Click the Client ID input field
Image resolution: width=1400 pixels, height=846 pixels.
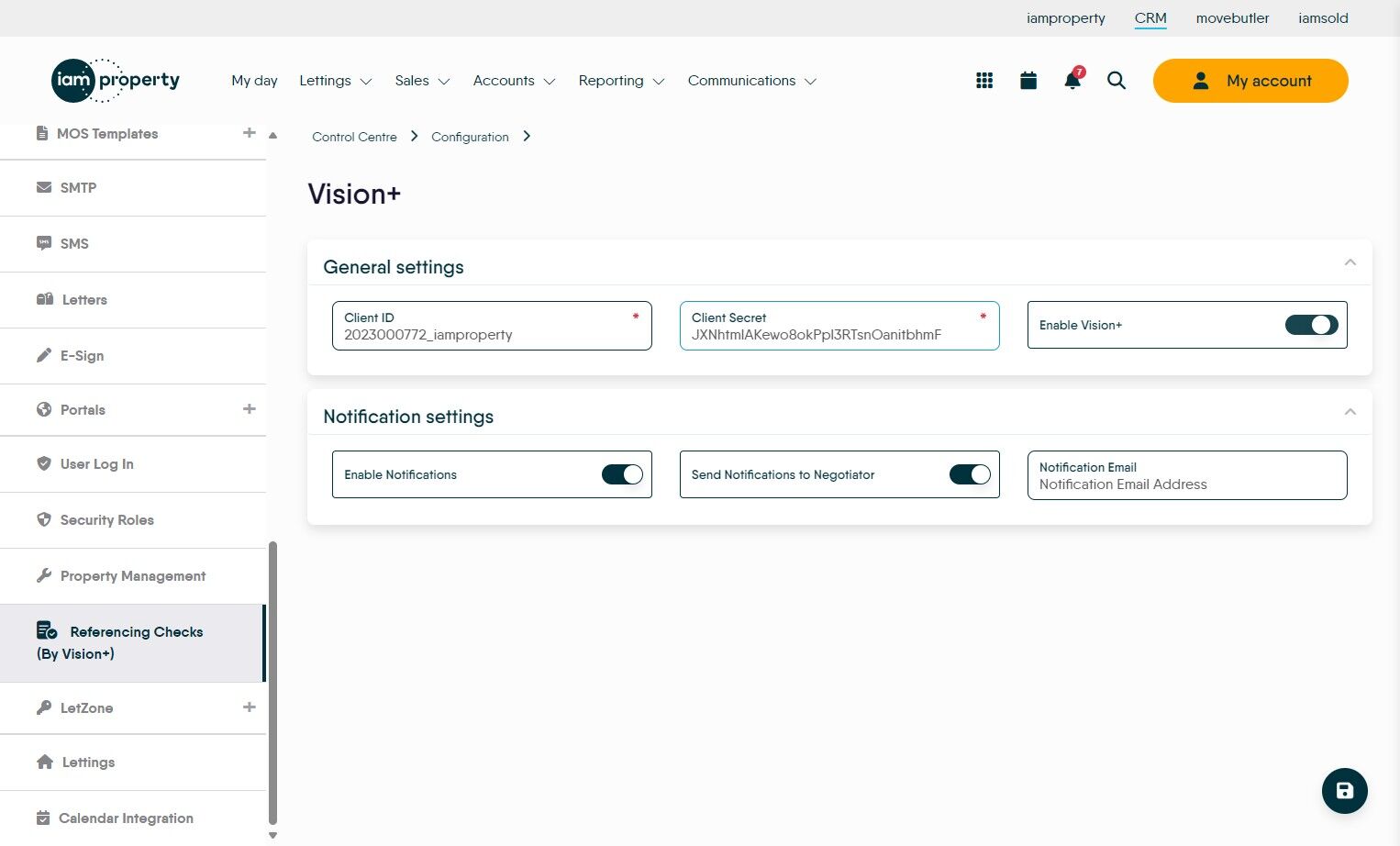pos(492,326)
